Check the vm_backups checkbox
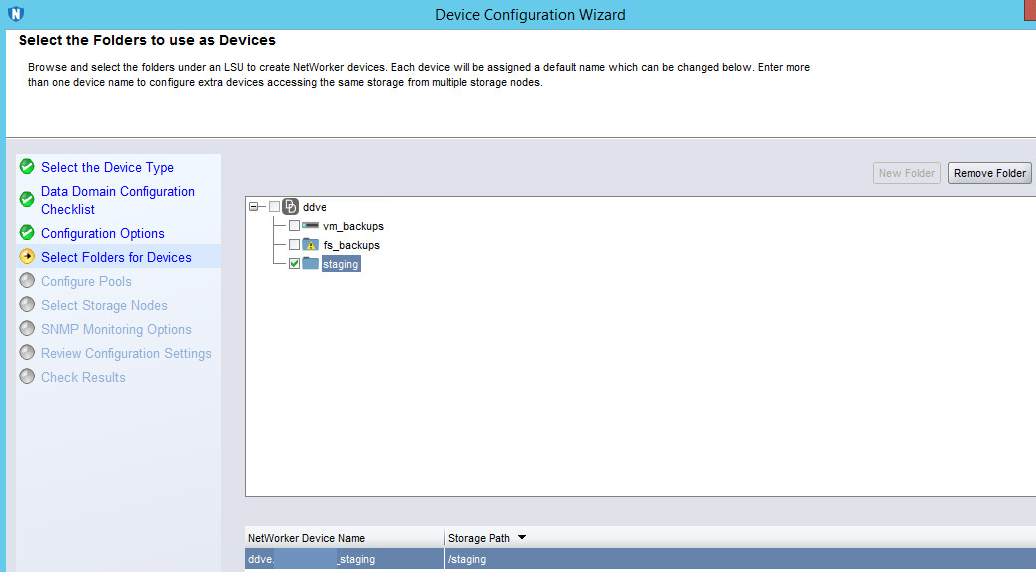Image resolution: width=1036 pixels, height=572 pixels. [294, 226]
